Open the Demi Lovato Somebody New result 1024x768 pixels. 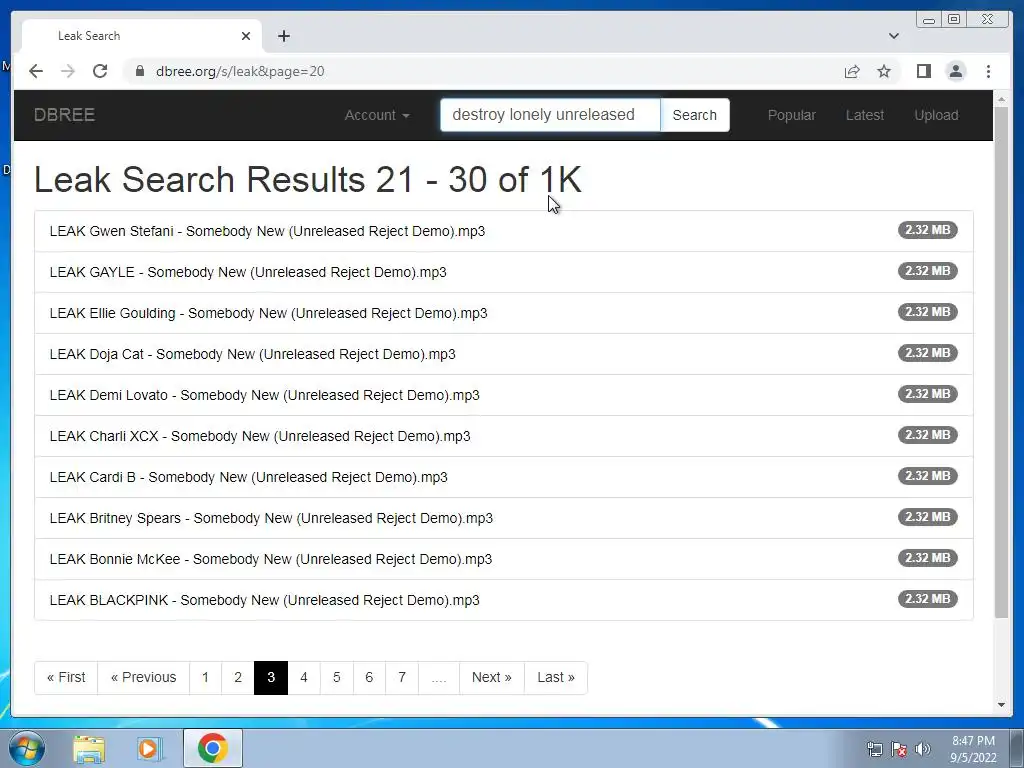(x=504, y=395)
